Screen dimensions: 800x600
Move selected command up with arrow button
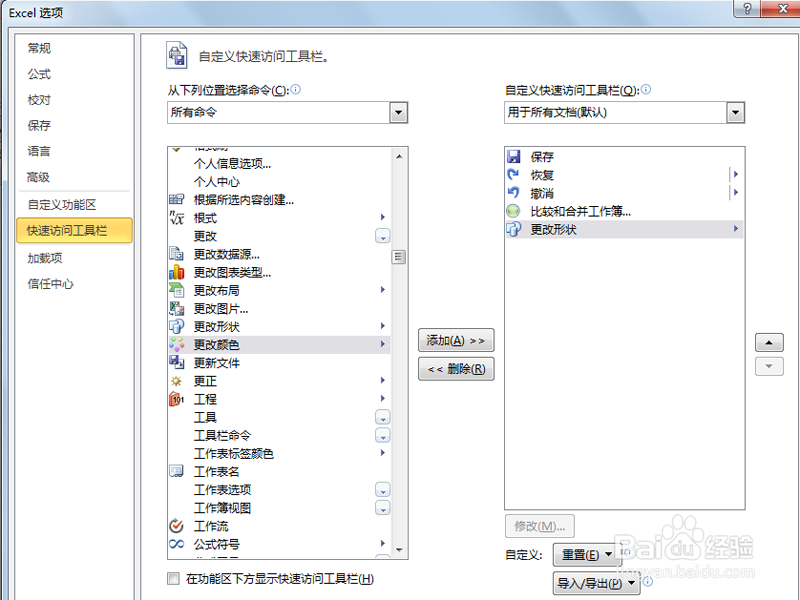tap(769, 342)
